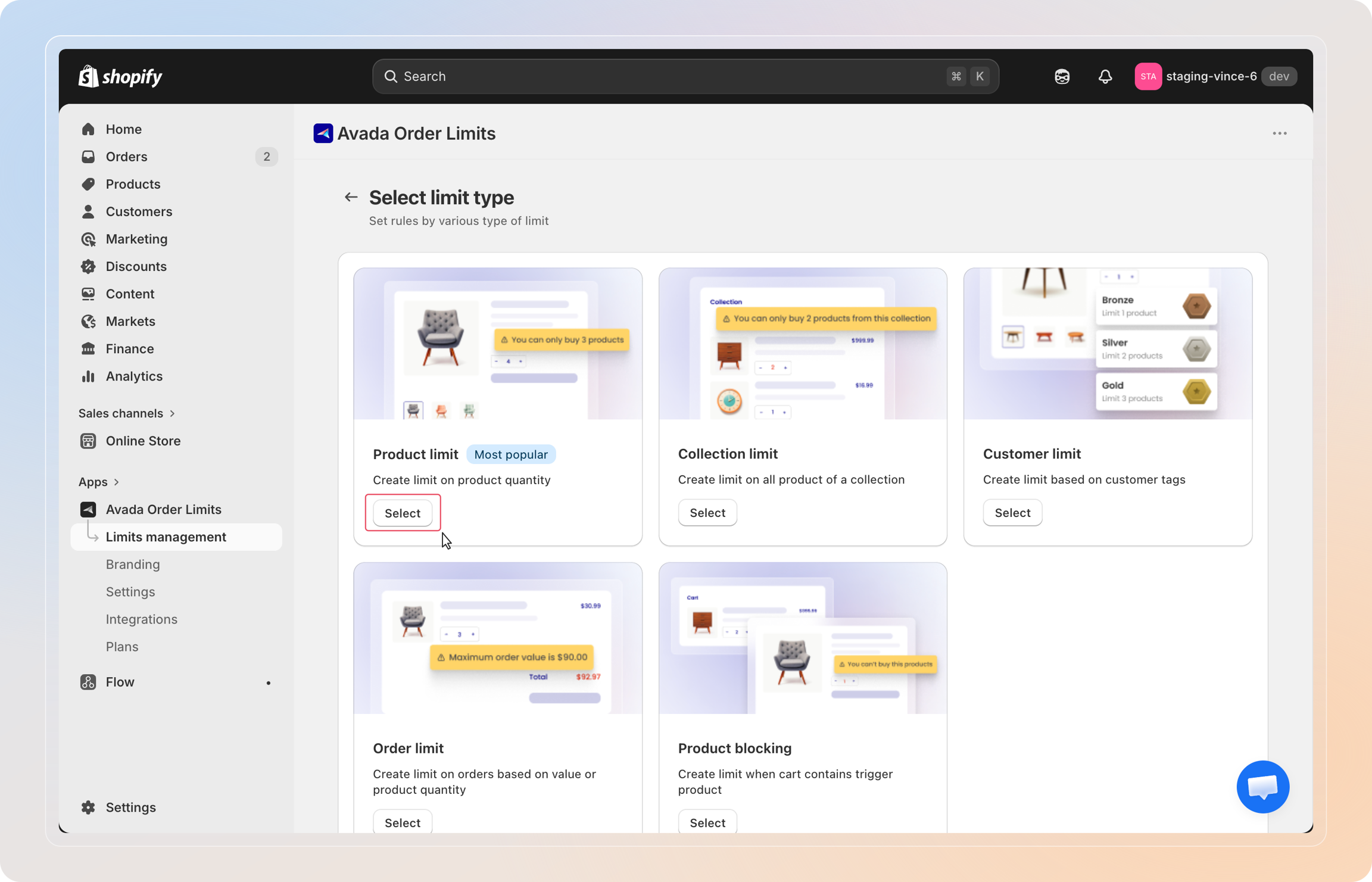Open Products in the sidebar
The image size is (1372, 882).
point(176,184)
